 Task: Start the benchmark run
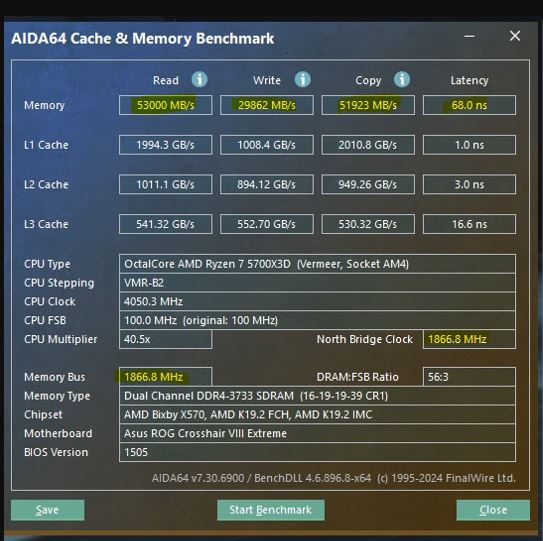(x=270, y=510)
